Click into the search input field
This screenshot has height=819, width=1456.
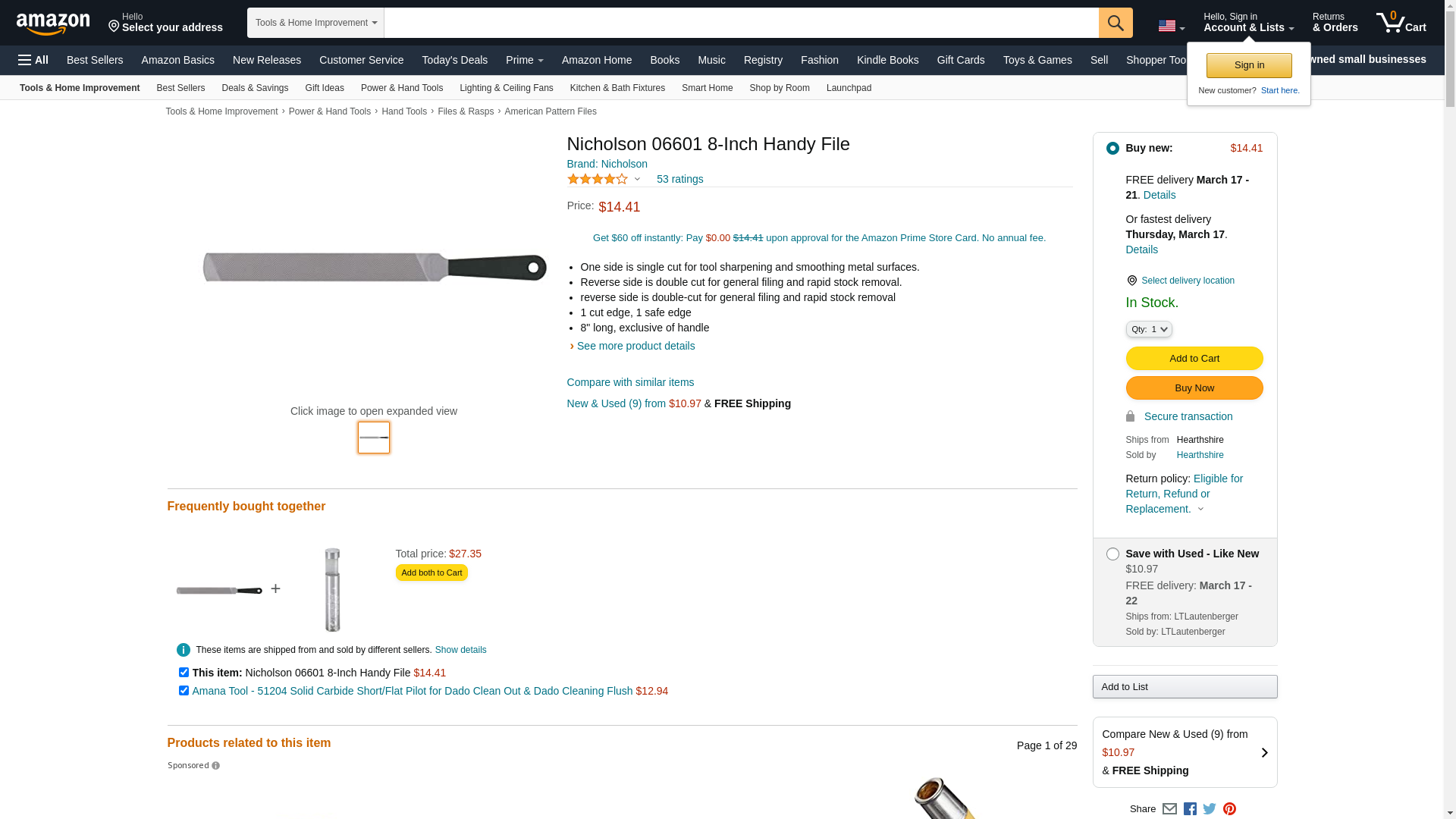coord(741,23)
